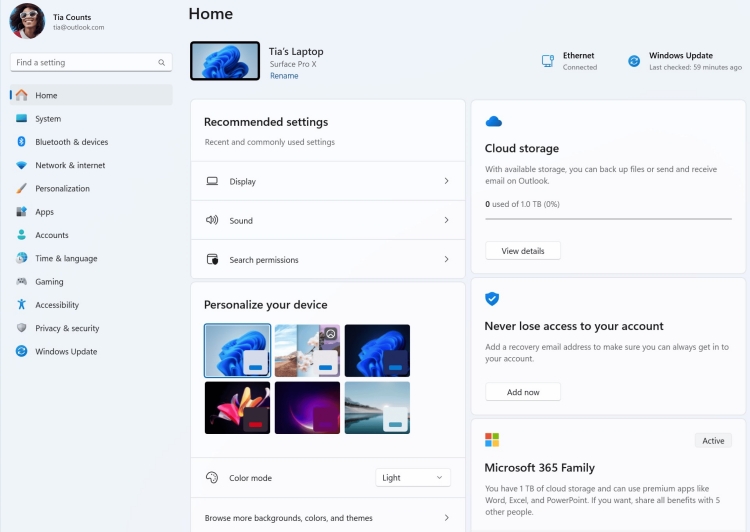
Task: Click Windows Update last checked status
Action: coord(695,67)
